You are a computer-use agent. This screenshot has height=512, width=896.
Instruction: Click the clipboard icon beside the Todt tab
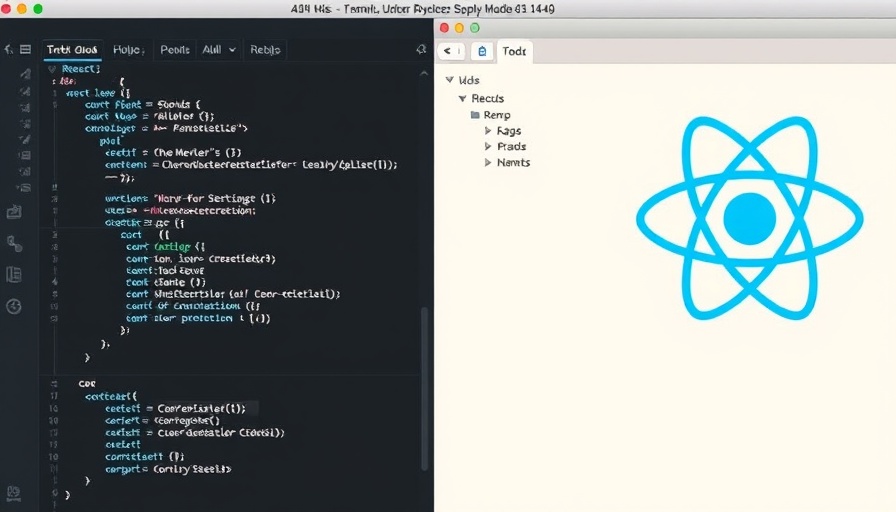pyautogui.click(x=482, y=51)
